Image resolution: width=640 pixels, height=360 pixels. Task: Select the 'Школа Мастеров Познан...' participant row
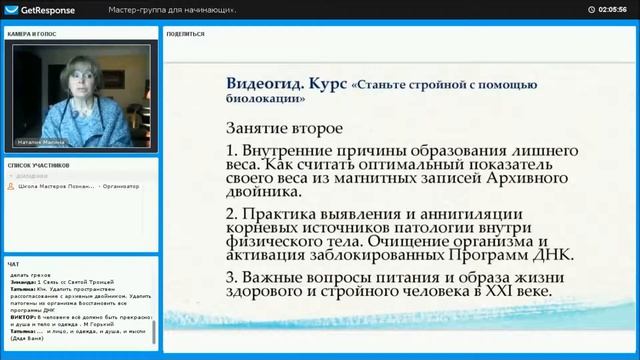[x=73, y=186]
